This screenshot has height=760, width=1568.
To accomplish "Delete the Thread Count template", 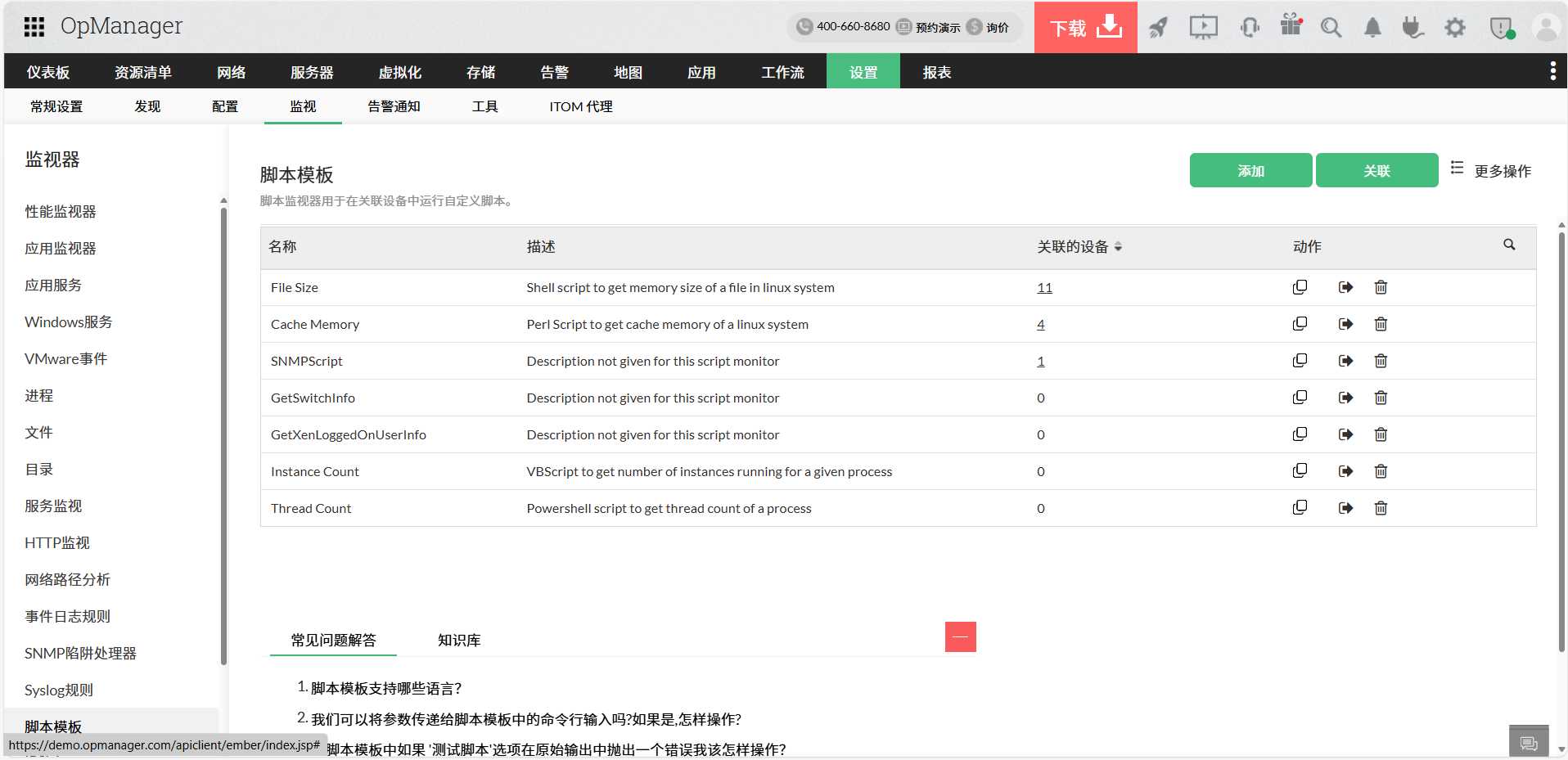I will tap(1381, 508).
